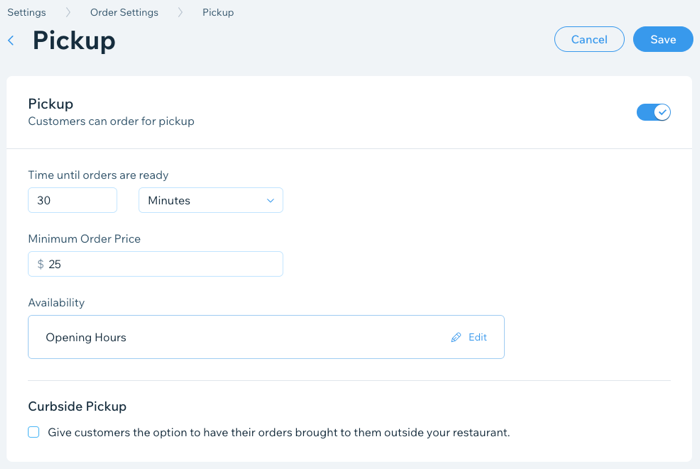Screen dimensions: 700x469
Task: Navigate to Order Settings breadcrumb
Action: coord(125,13)
